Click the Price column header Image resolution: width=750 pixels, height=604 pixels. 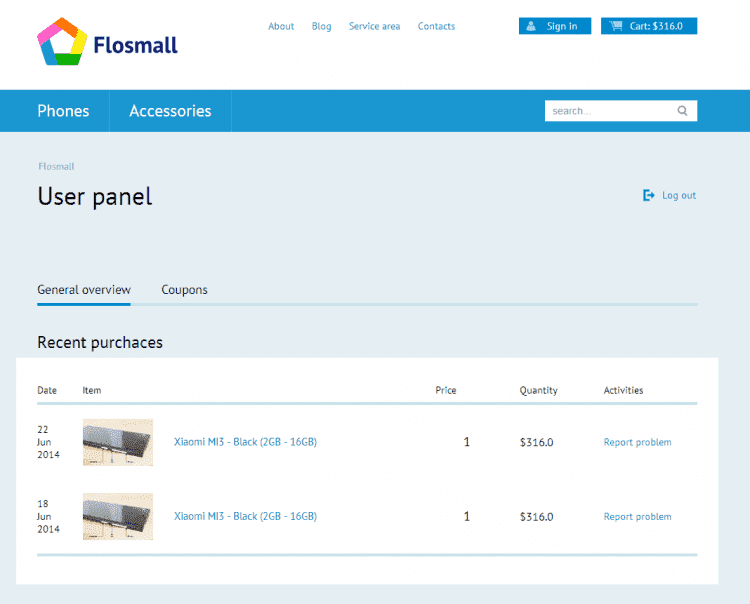[446, 390]
